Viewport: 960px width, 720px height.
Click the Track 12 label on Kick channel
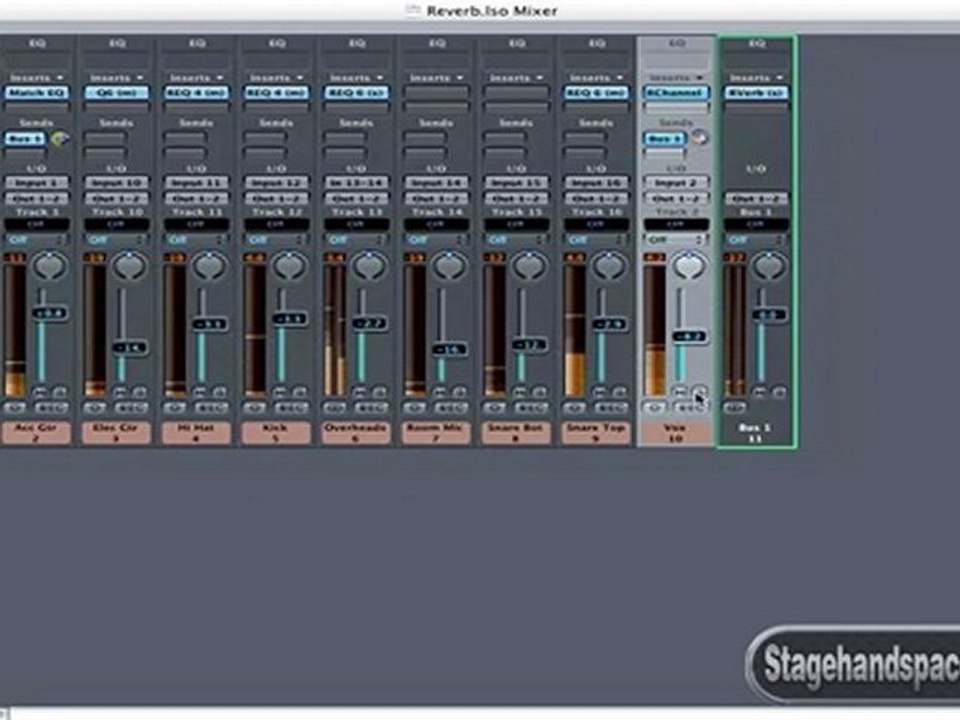pos(276,212)
